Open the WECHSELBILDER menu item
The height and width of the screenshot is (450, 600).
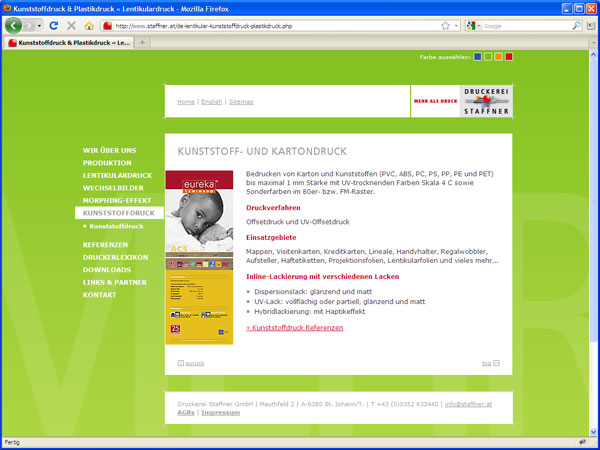113,188
